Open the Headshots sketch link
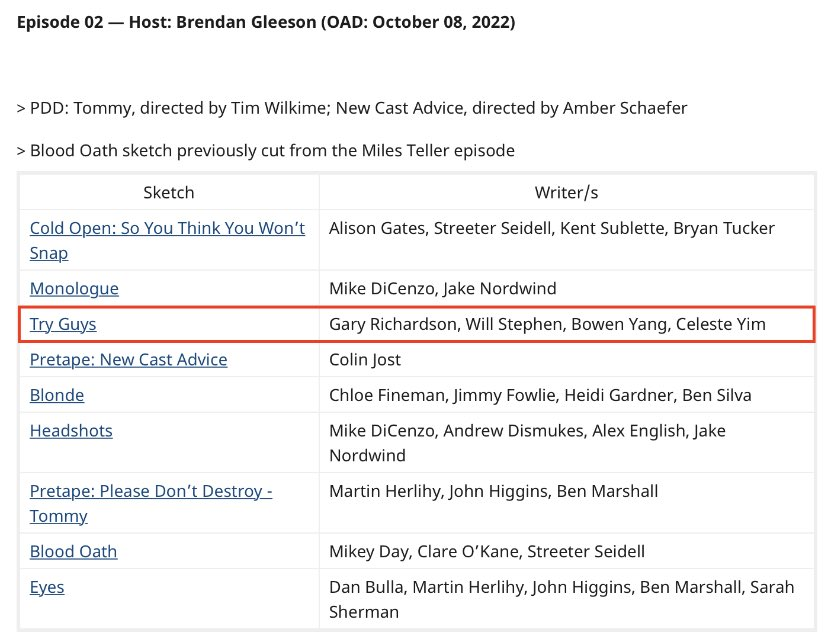Image resolution: width=828 pixels, height=643 pixels. coord(71,431)
